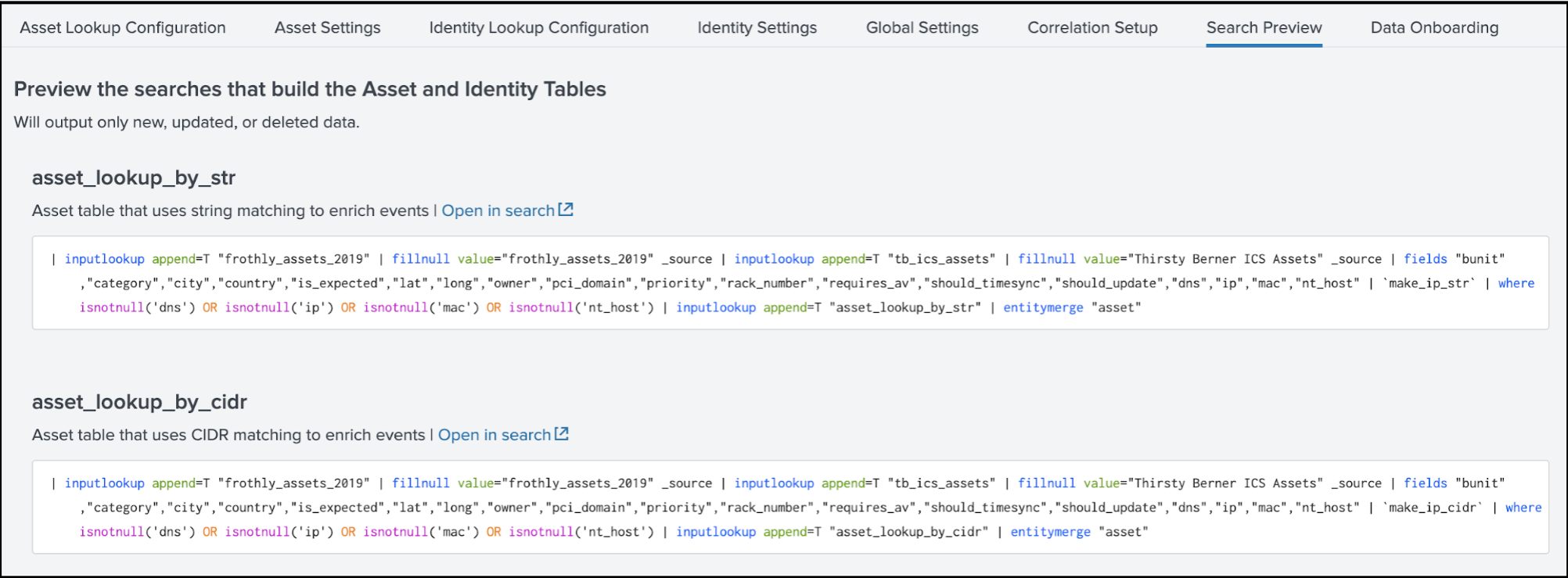Select the Identity Settings tab
The width and height of the screenshot is (1568, 578).
point(757,27)
